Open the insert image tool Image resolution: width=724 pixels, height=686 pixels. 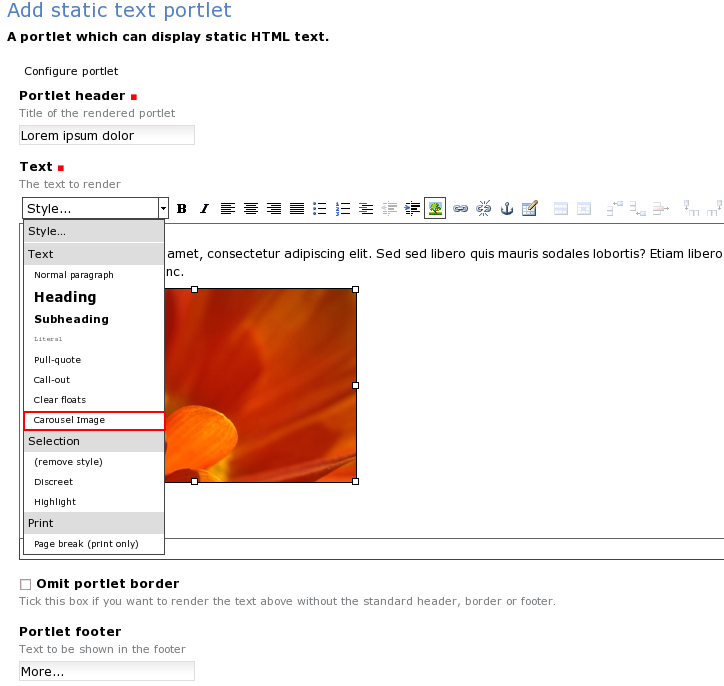(435, 209)
